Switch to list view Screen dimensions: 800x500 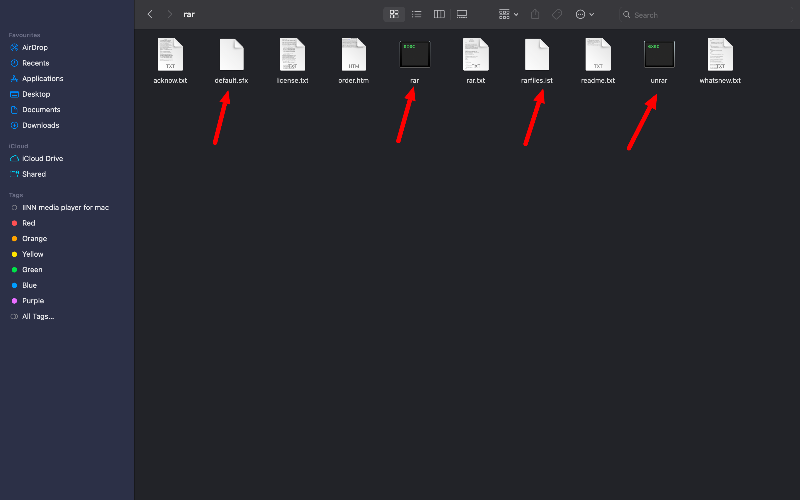click(416, 14)
